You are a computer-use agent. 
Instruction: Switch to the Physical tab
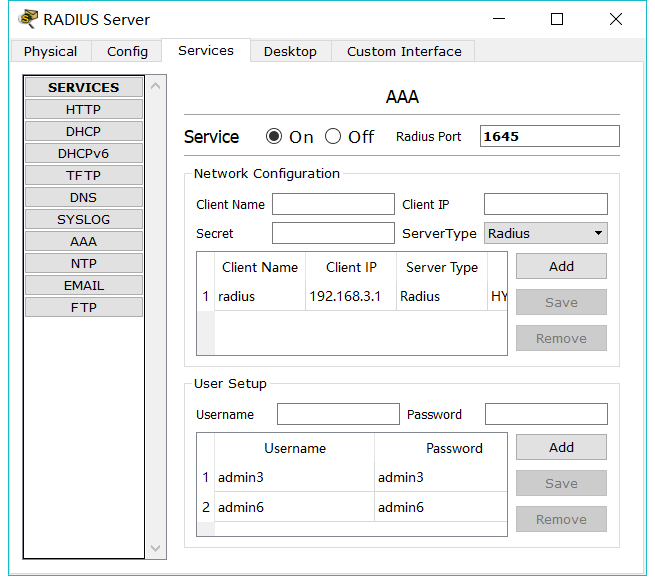[50, 51]
